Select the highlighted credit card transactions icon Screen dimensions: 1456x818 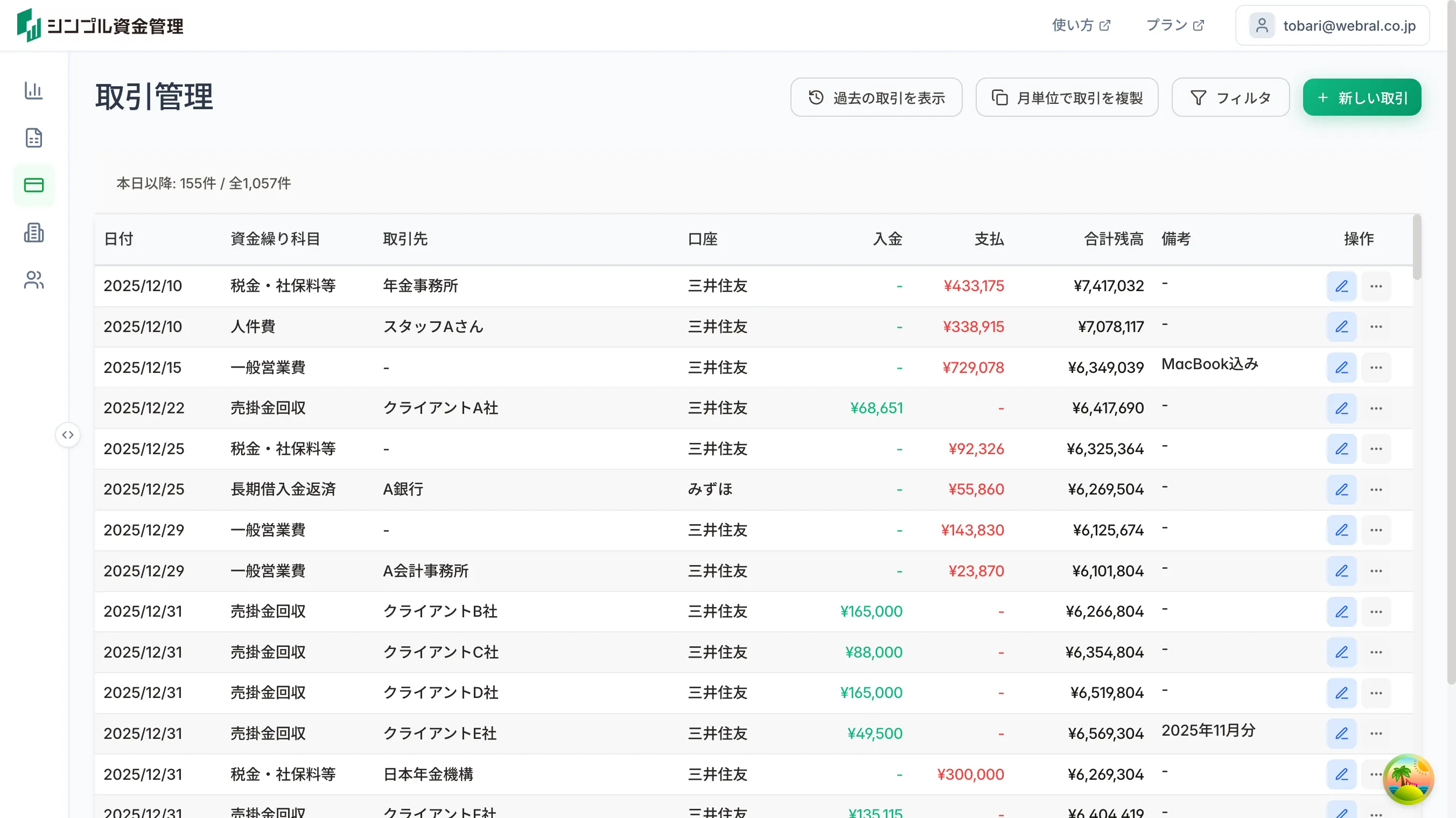(33, 185)
